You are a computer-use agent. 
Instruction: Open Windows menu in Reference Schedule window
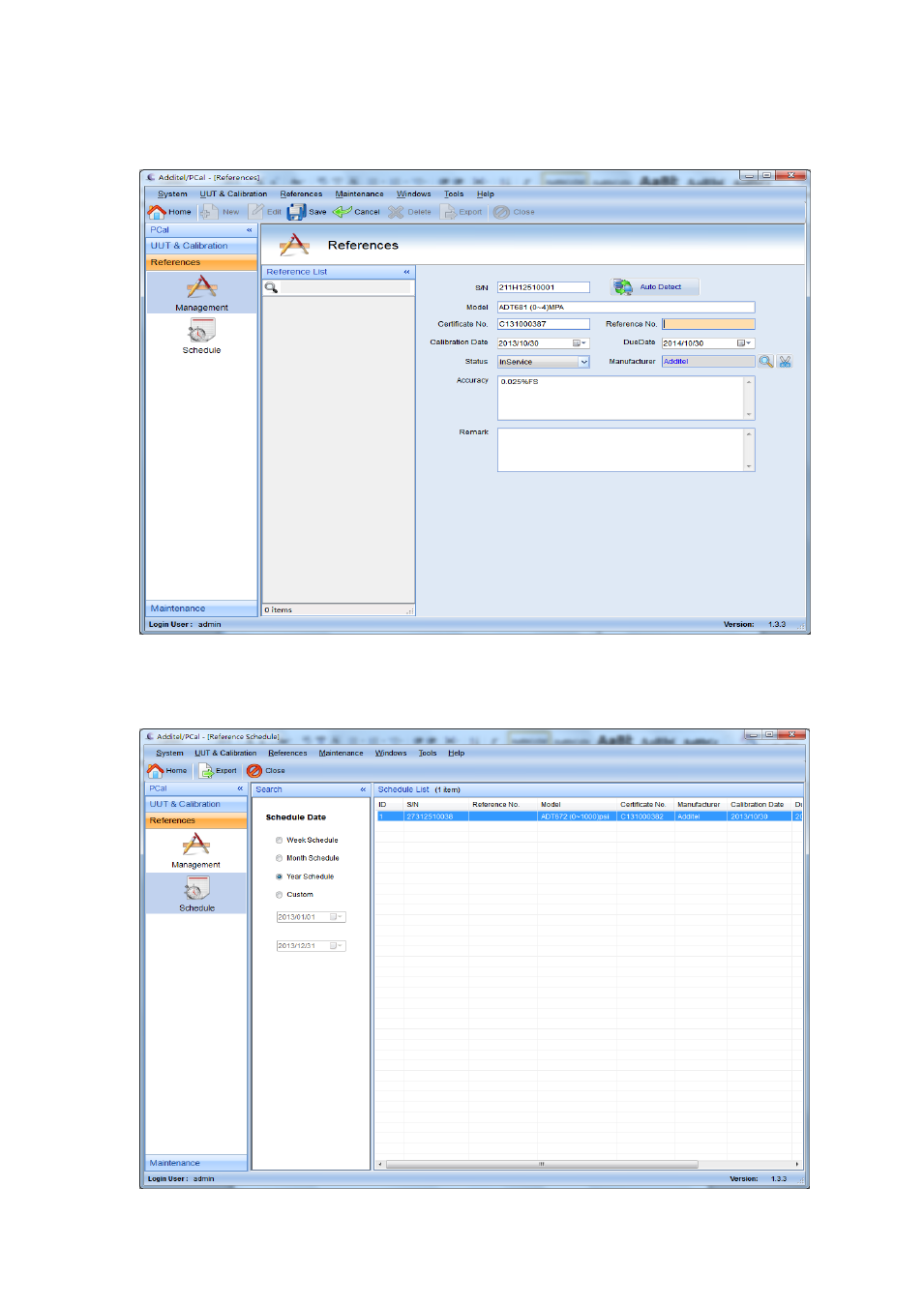pyautogui.click(x=391, y=754)
